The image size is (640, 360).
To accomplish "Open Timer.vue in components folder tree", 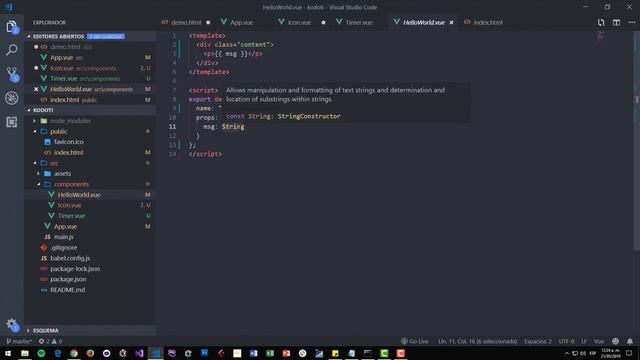I will (71, 216).
